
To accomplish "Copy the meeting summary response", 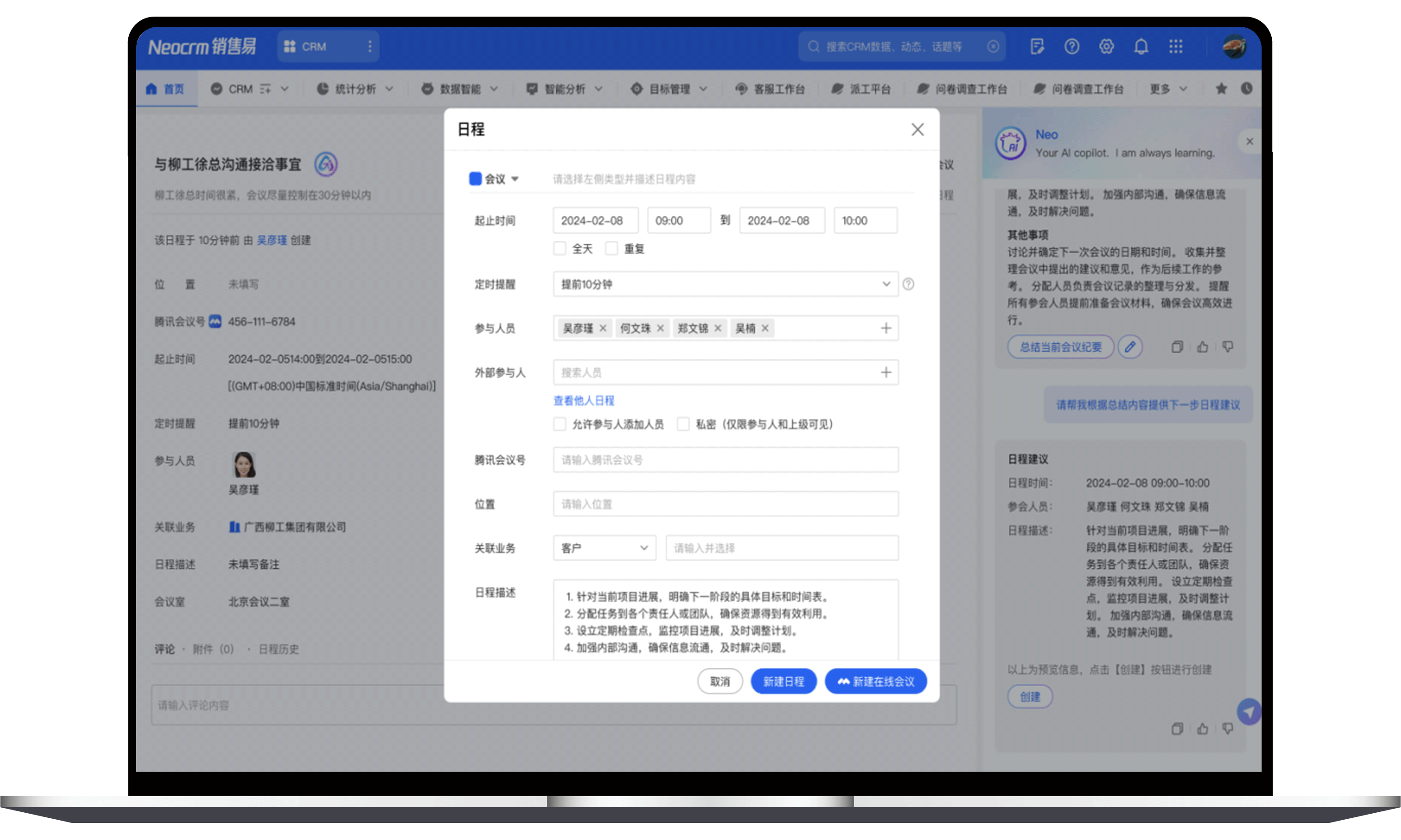I will click(x=1177, y=347).
